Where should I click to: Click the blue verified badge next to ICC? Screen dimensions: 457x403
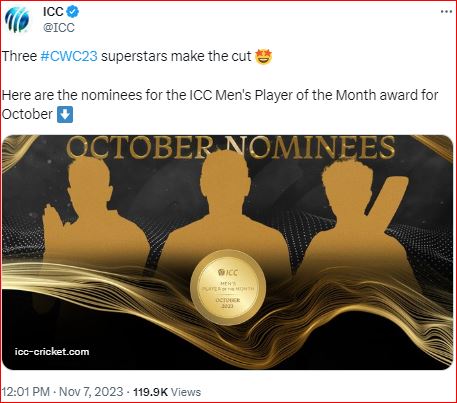73,12
